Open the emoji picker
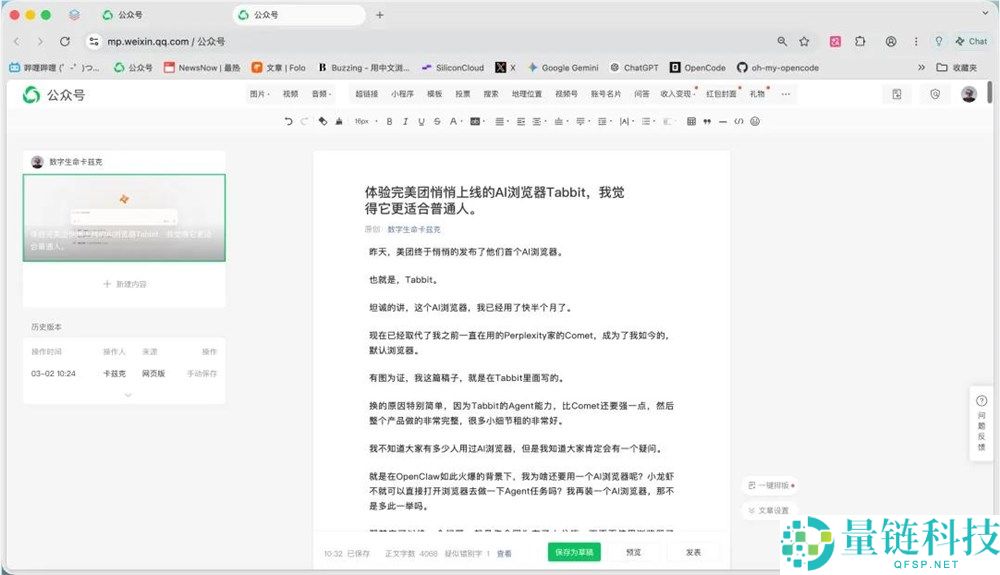 click(755, 121)
